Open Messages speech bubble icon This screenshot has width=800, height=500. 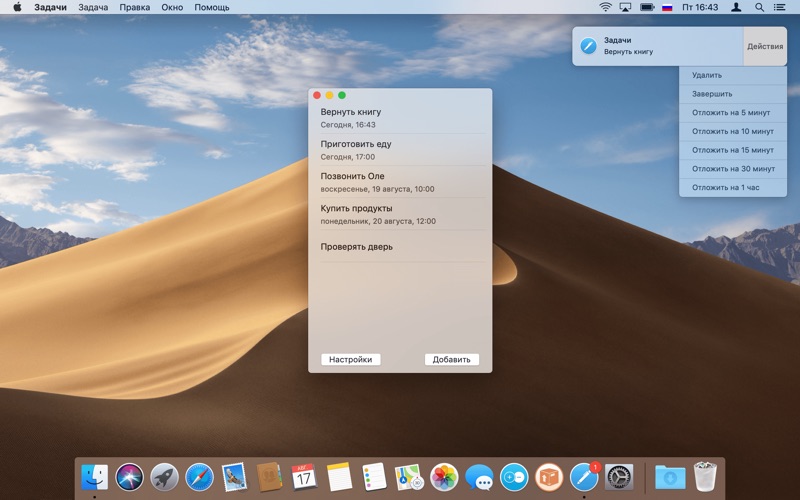479,479
